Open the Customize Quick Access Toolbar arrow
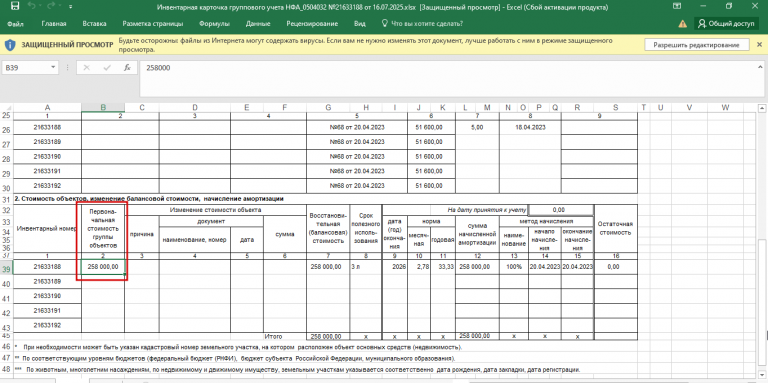 click(71, 7)
